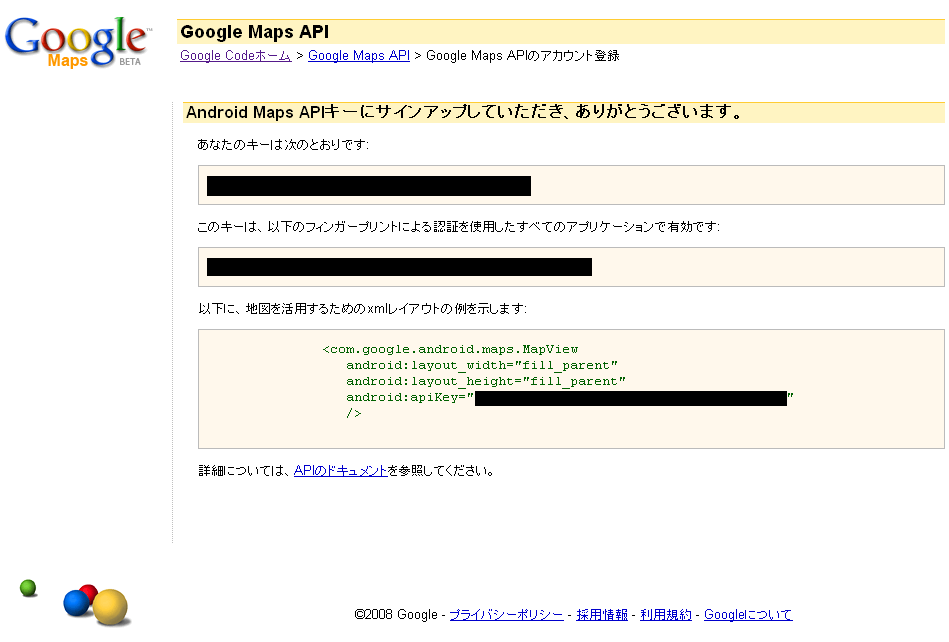The image size is (949, 642).
Task: Open the APIのドキュメント link
Action: pyautogui.click(x=340, y=471)
